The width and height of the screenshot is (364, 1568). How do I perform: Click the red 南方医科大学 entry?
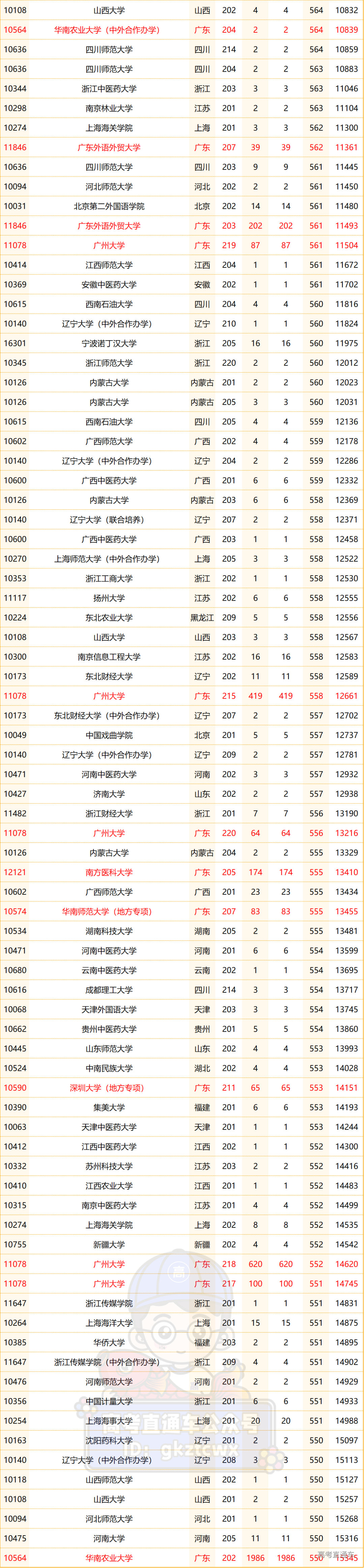coord(109,872)
